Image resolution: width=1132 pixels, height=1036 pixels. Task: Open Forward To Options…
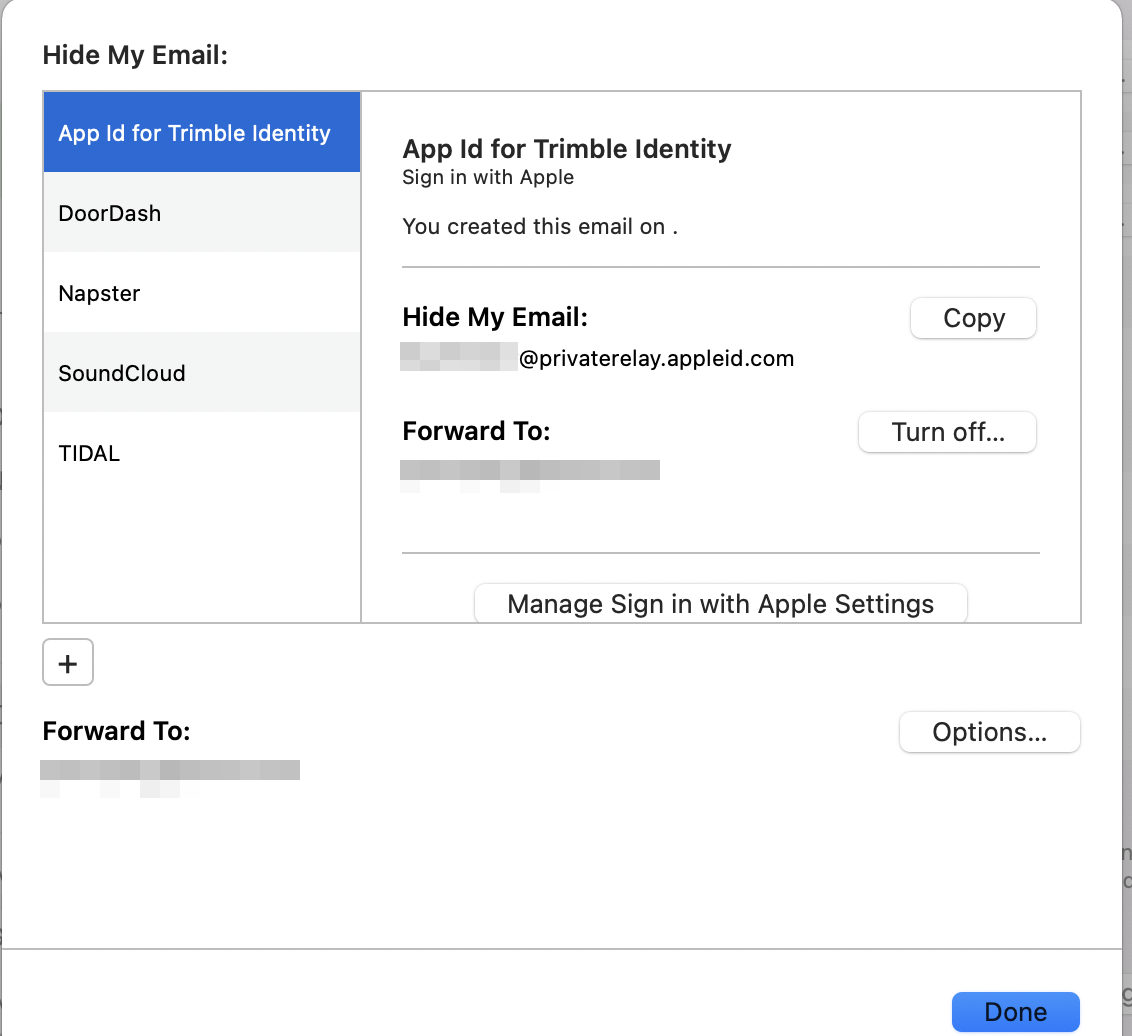tap(989, 732)
